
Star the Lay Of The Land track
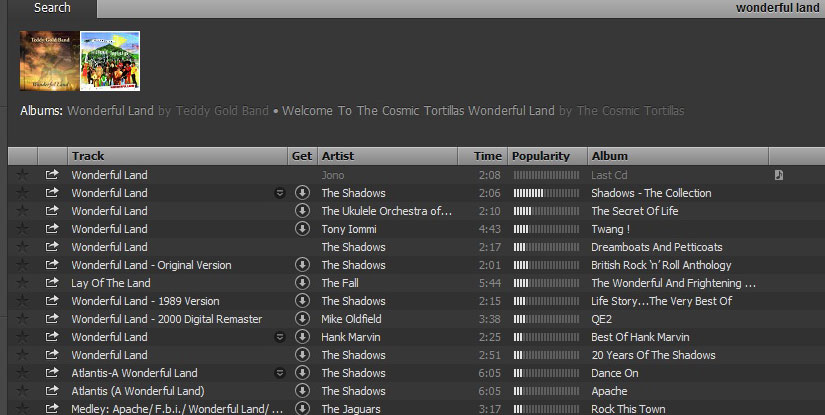[22, 283]
